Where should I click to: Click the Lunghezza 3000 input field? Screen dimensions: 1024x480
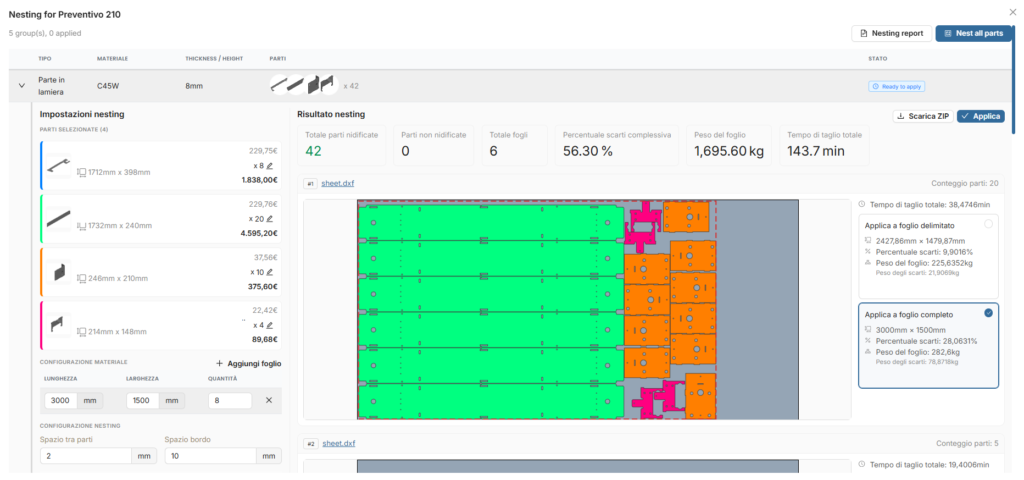coord(61,400)
